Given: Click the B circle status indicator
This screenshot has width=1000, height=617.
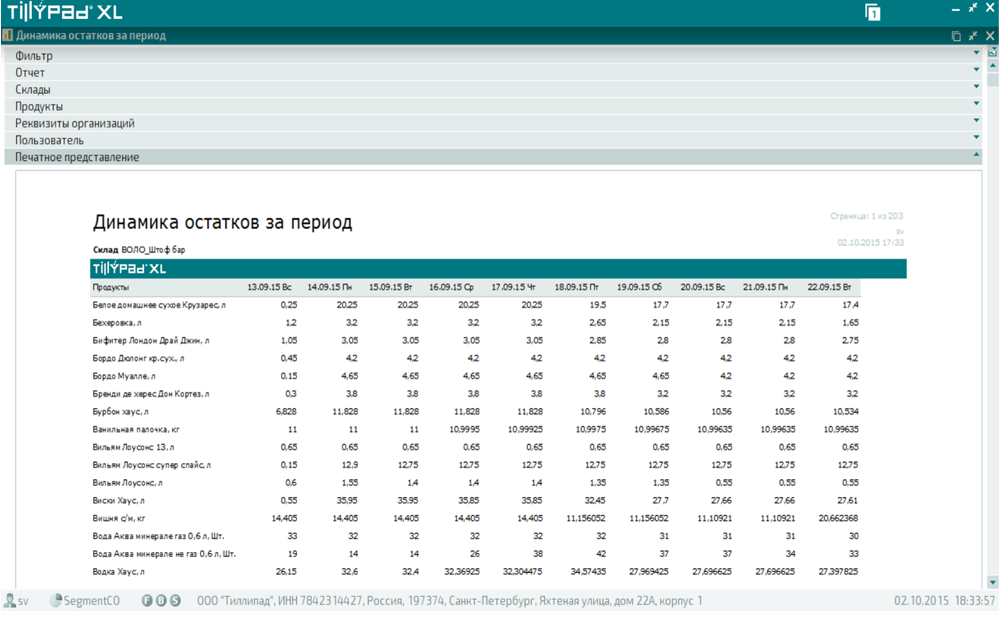Looking at the screenshot, I should pyautogui.click(x=161, y=601).
